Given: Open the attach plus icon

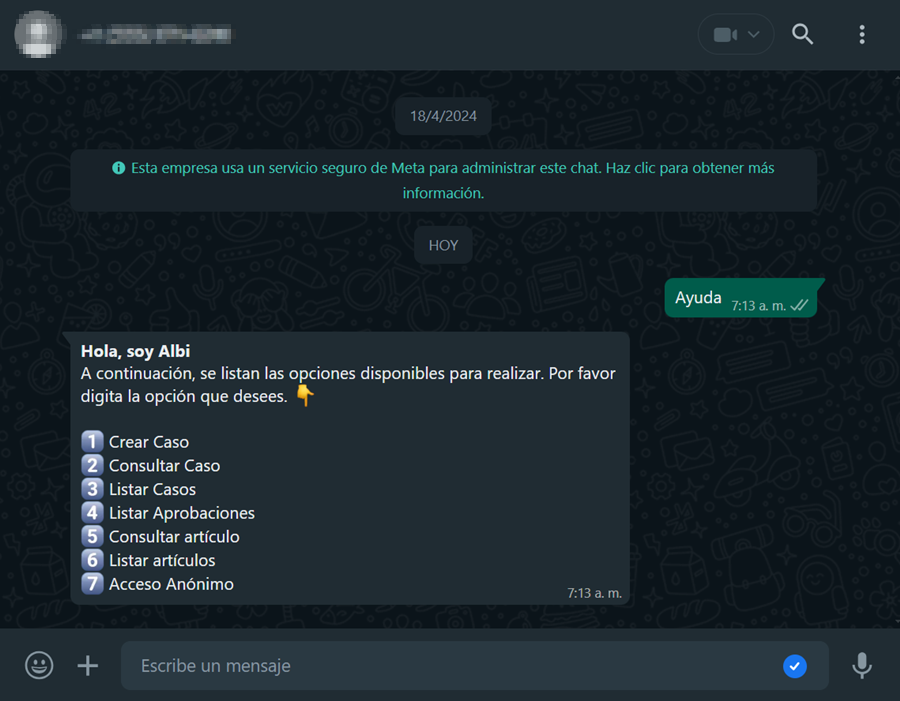Looking at the screenshot, I should click(x=88, y=665).
